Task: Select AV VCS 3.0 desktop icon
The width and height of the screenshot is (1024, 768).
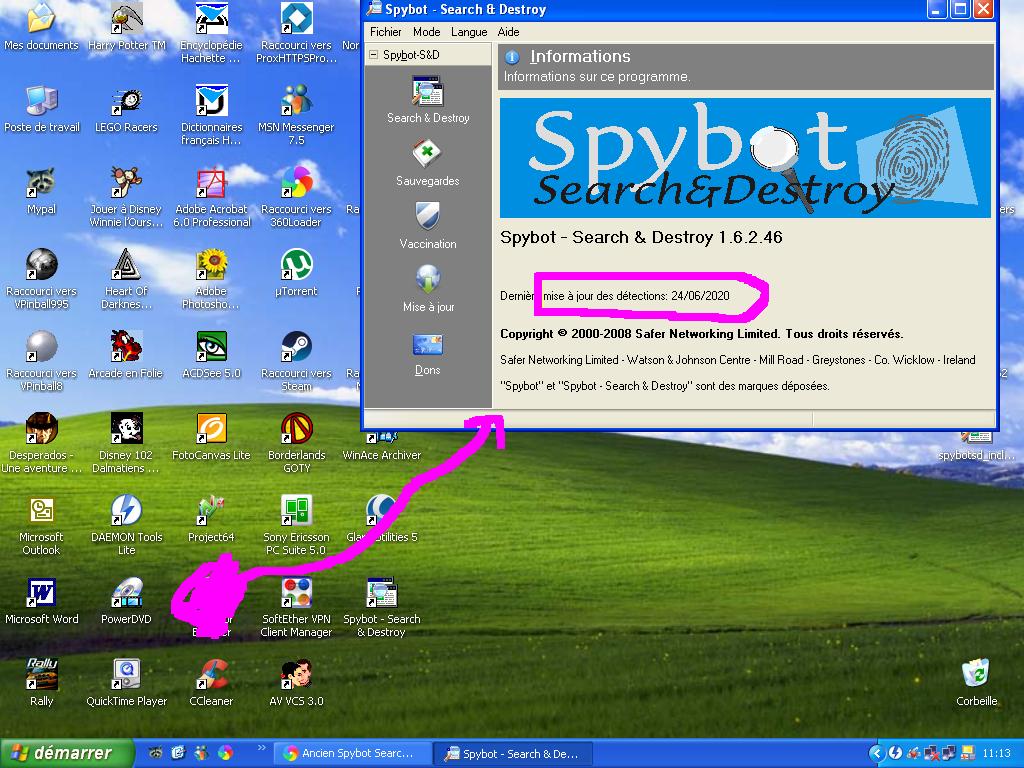Action: [296, 684]
